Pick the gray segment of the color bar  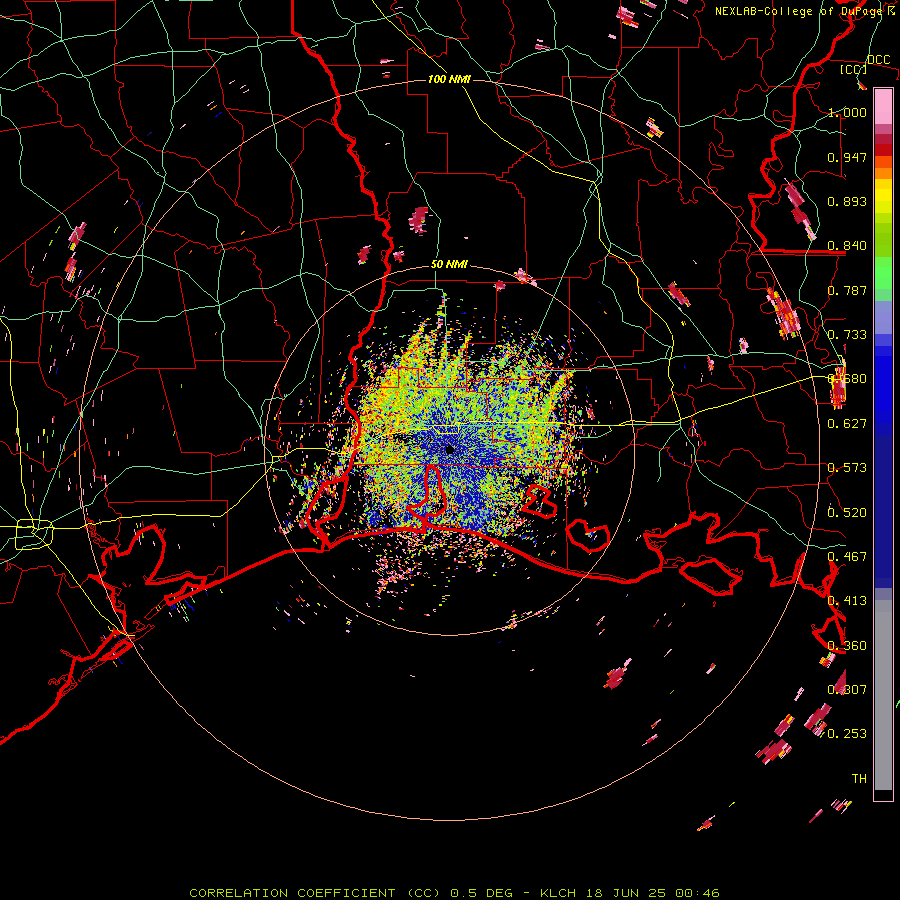883,695
